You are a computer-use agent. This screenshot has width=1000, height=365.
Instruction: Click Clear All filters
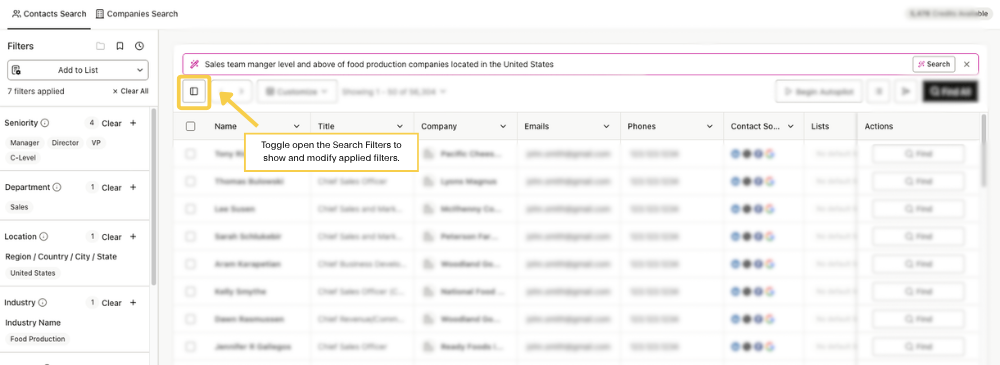point(130,91)
